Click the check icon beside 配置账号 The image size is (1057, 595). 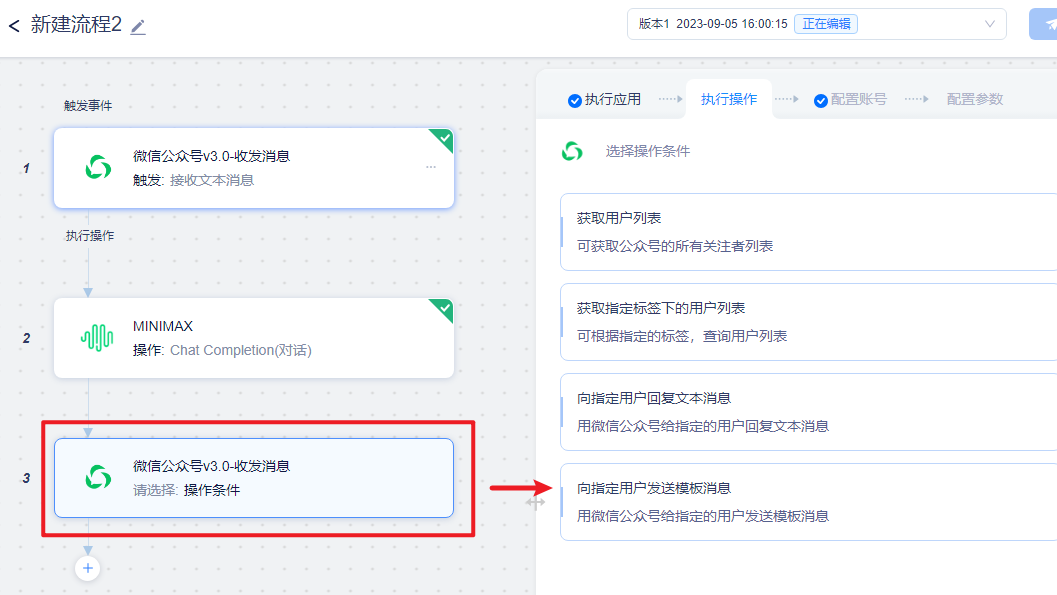coord(820,100)
